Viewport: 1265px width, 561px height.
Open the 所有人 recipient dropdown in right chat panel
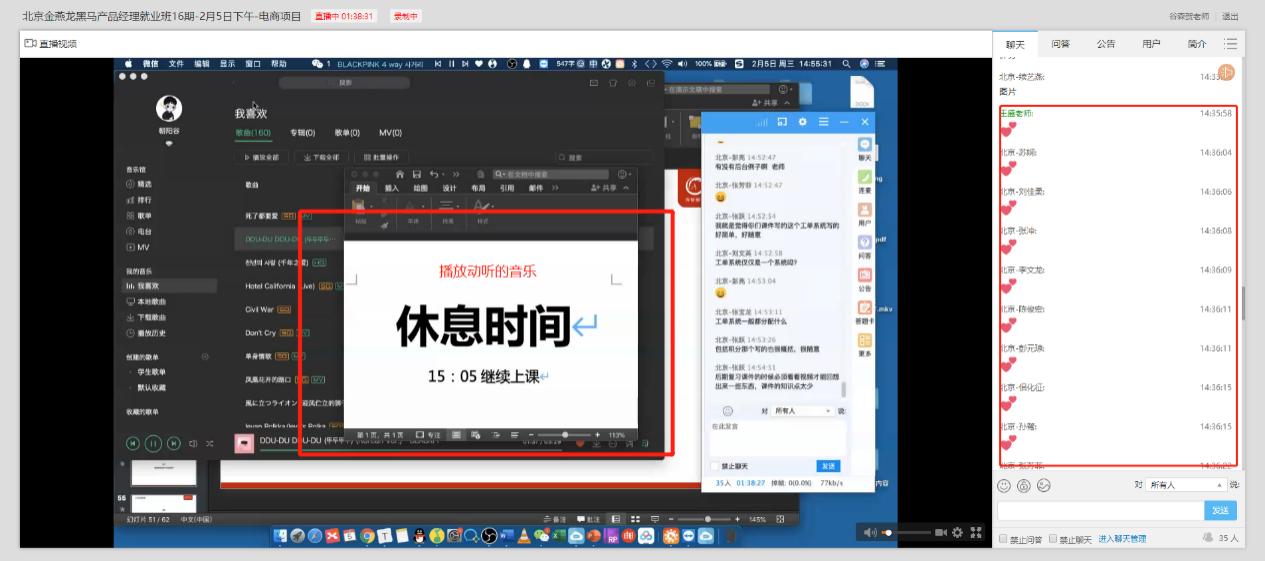1185,485
